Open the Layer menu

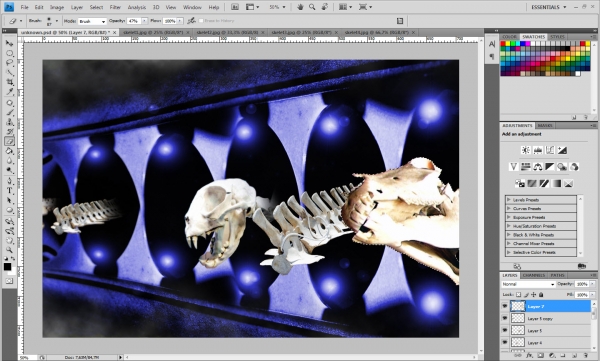pyautogui.click(x=77, y=7)
